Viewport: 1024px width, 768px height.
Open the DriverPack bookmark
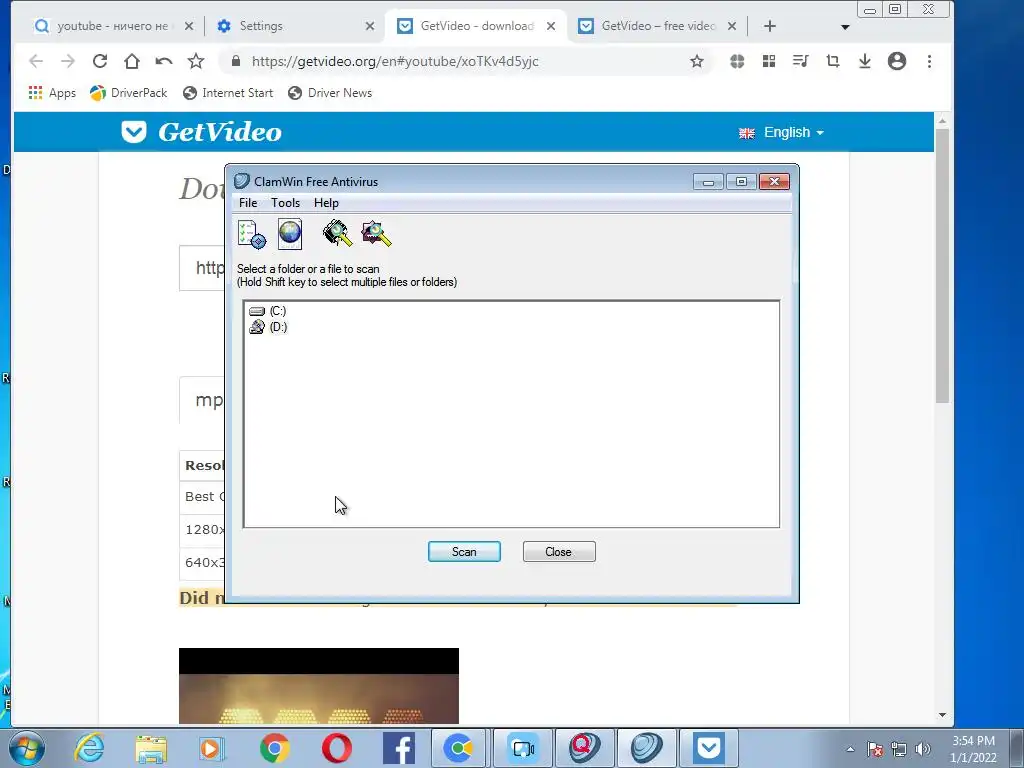(129, 93)
